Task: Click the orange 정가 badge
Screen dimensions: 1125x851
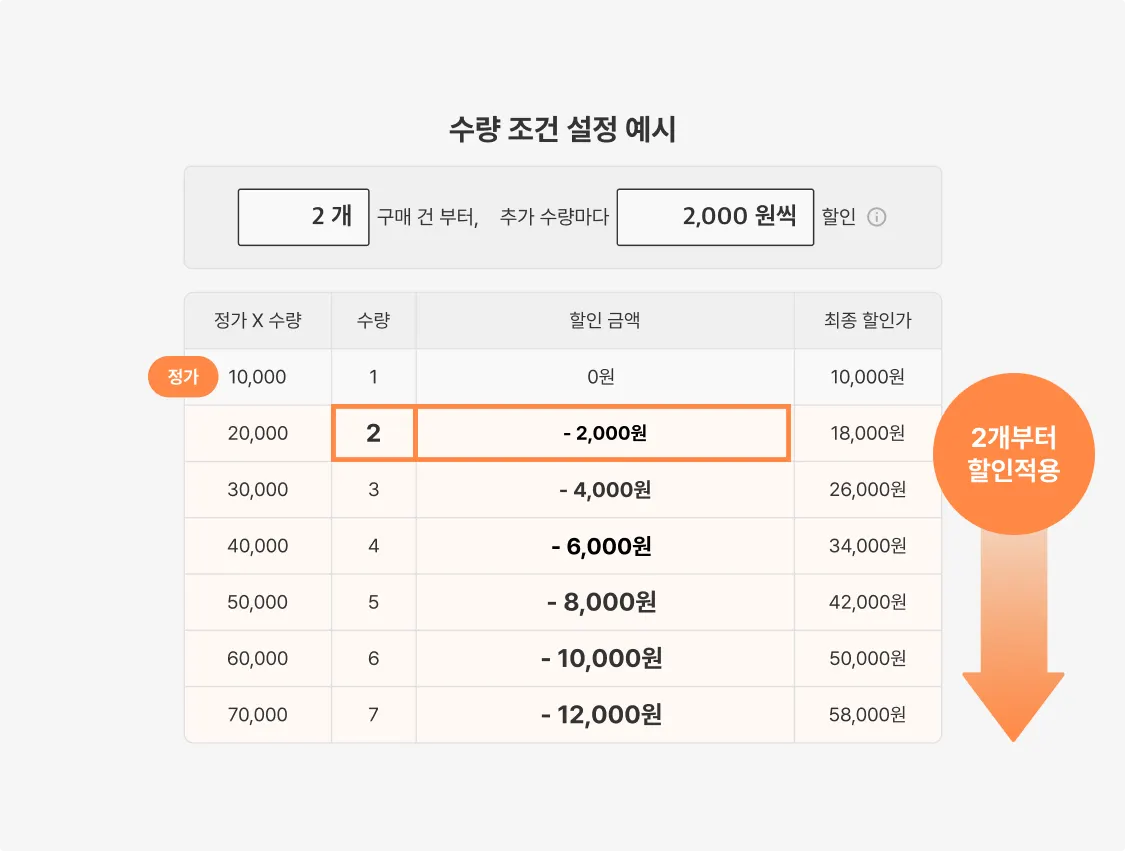Action: pyautogui.click(x=183, y=377)
